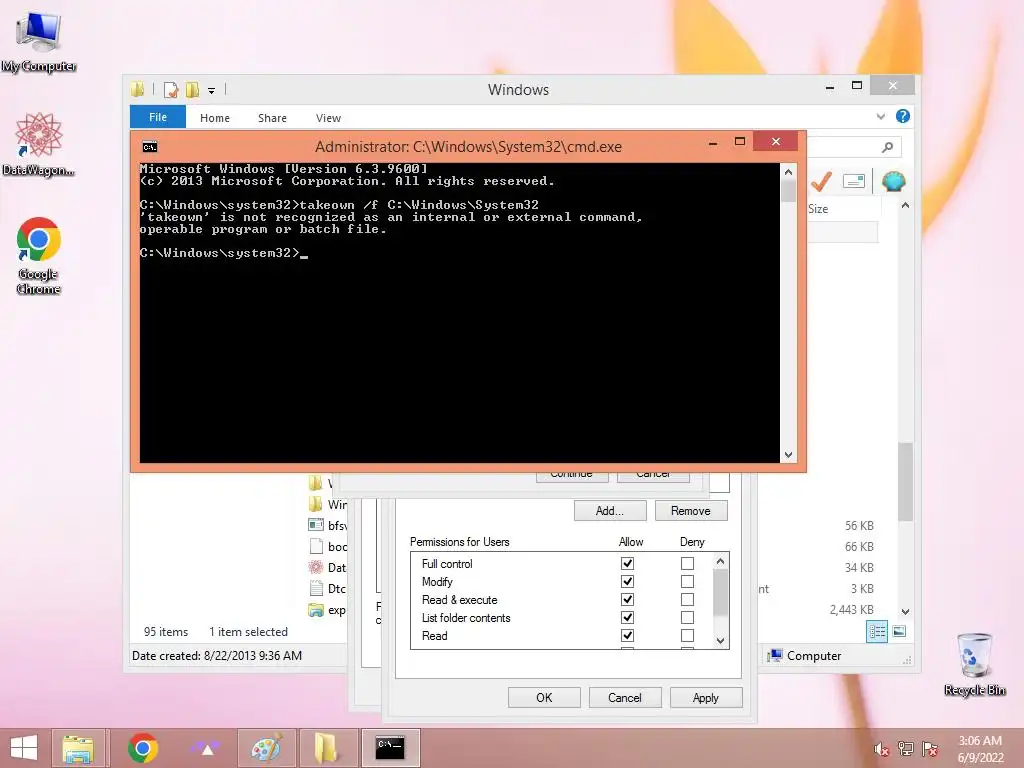Screen dimensions: 1024x768
Task: Launch Google Chrome from desktop shortcut
Action: click(x=39, y=255)
